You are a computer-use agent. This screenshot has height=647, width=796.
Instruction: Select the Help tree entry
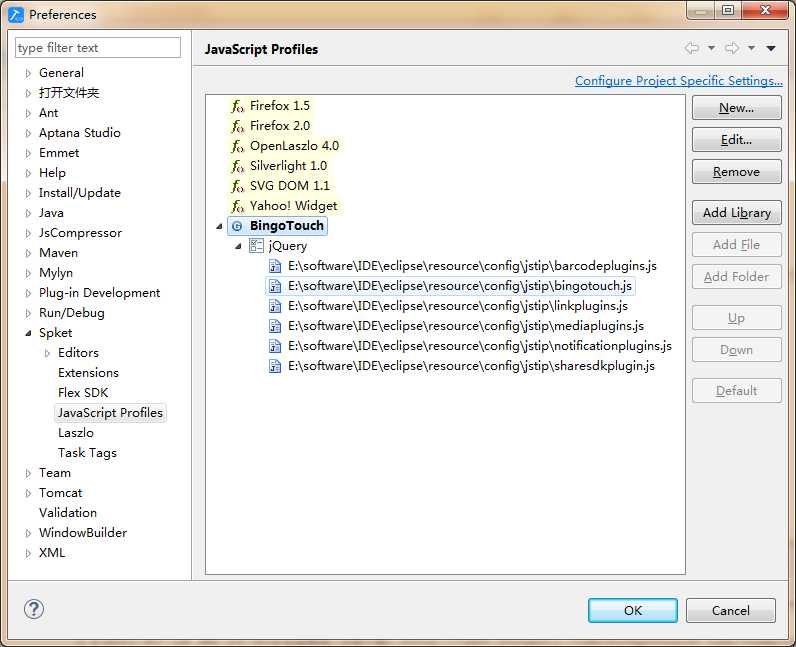[52, 173]
